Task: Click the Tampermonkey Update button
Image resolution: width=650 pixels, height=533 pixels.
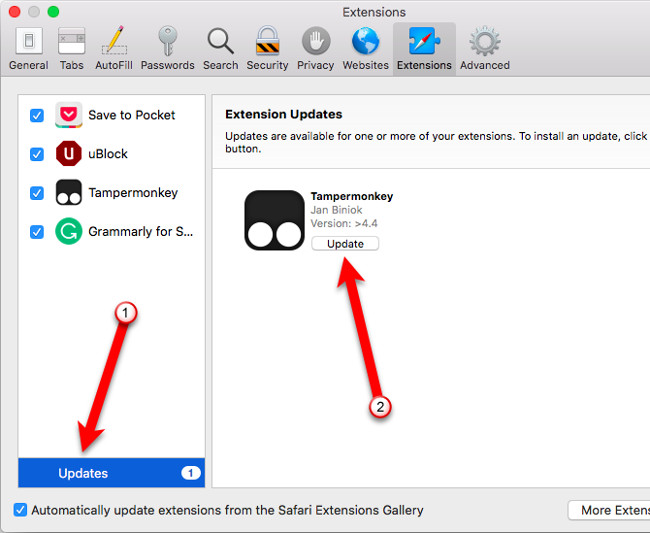Action: [x=345, y=244]
